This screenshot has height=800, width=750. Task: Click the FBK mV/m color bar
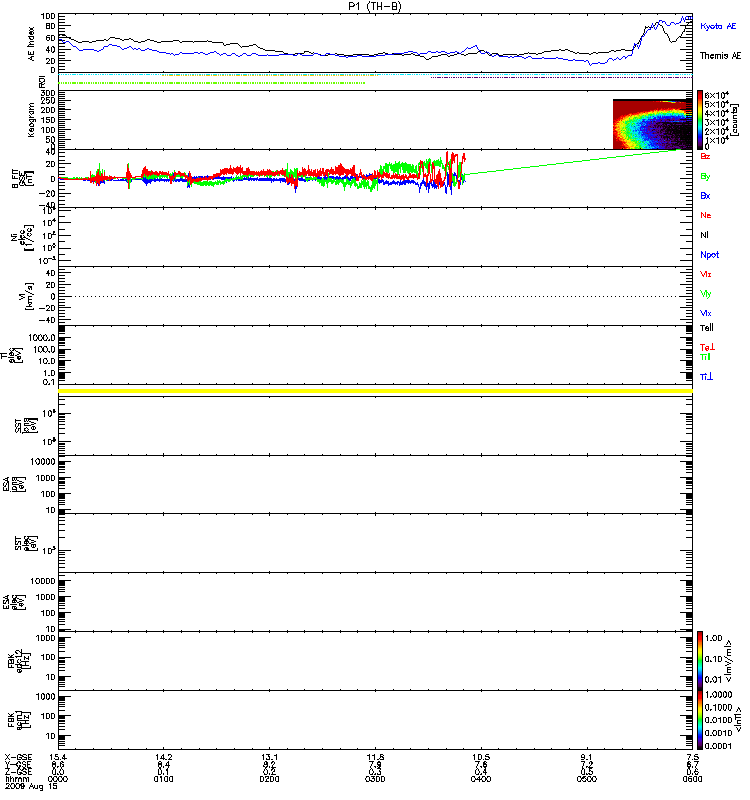click(x=700, y=661)
